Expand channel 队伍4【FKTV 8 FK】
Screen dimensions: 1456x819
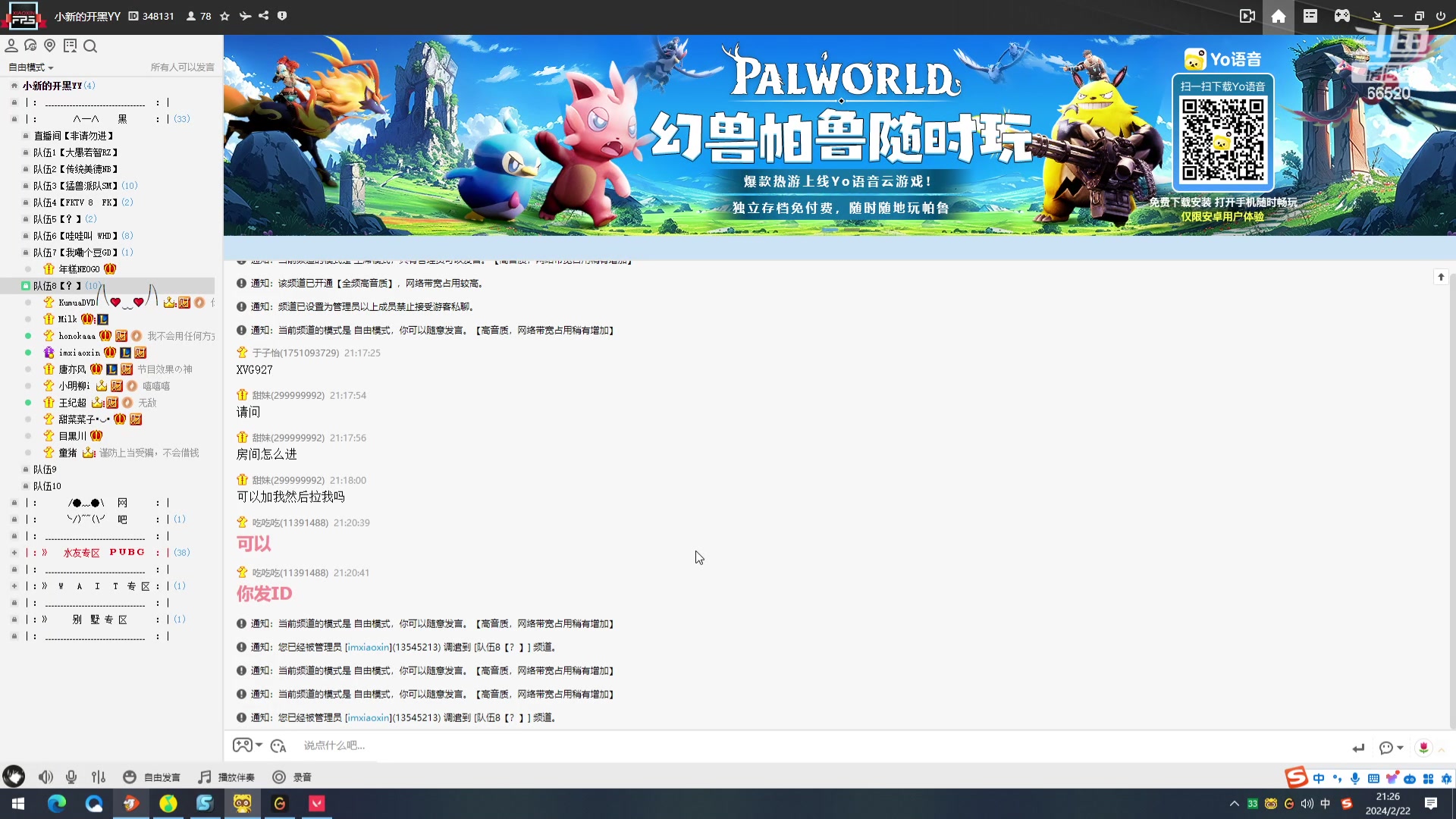[75, 202]
